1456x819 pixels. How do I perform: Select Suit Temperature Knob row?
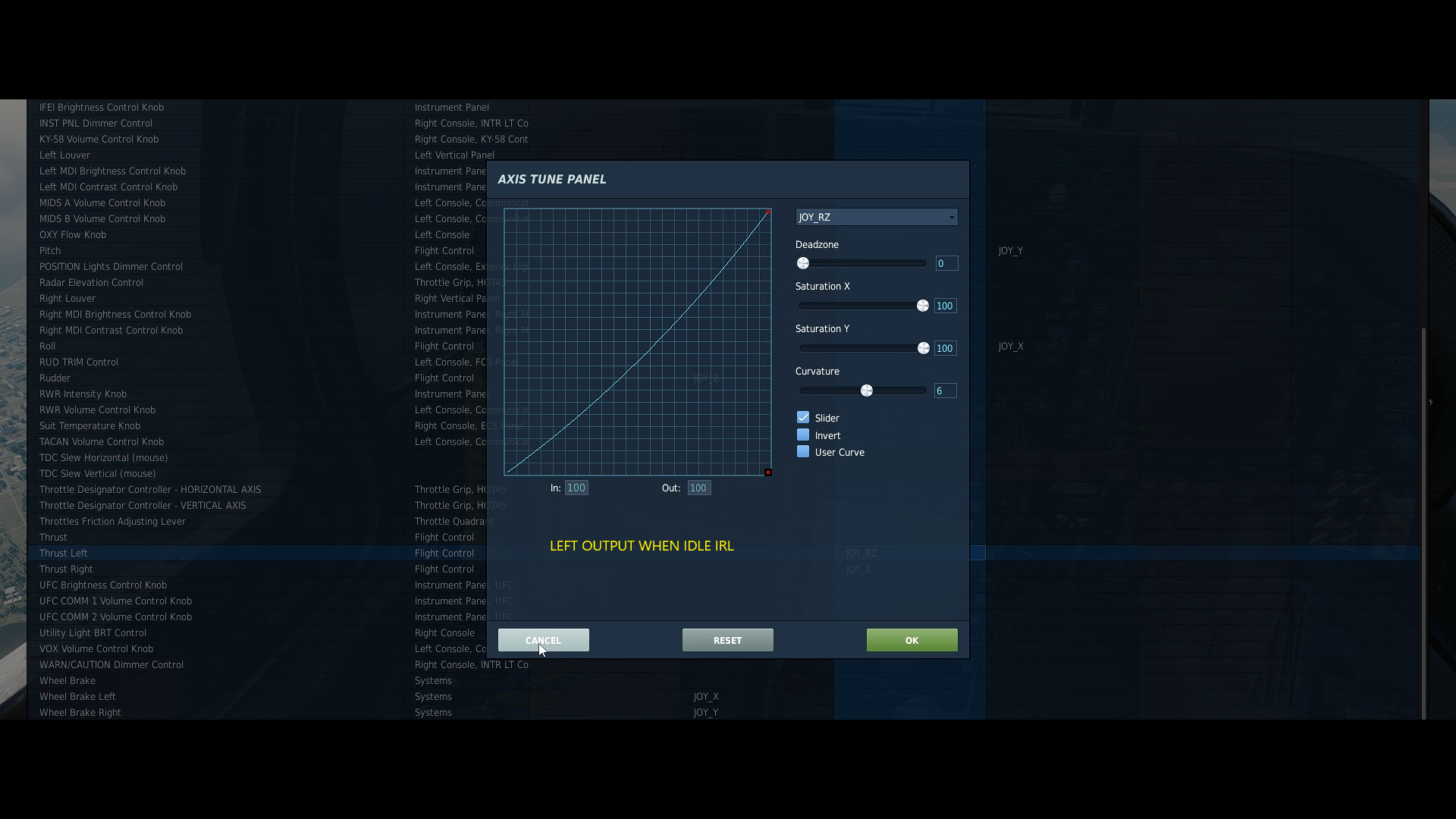[x=723, y=425]
